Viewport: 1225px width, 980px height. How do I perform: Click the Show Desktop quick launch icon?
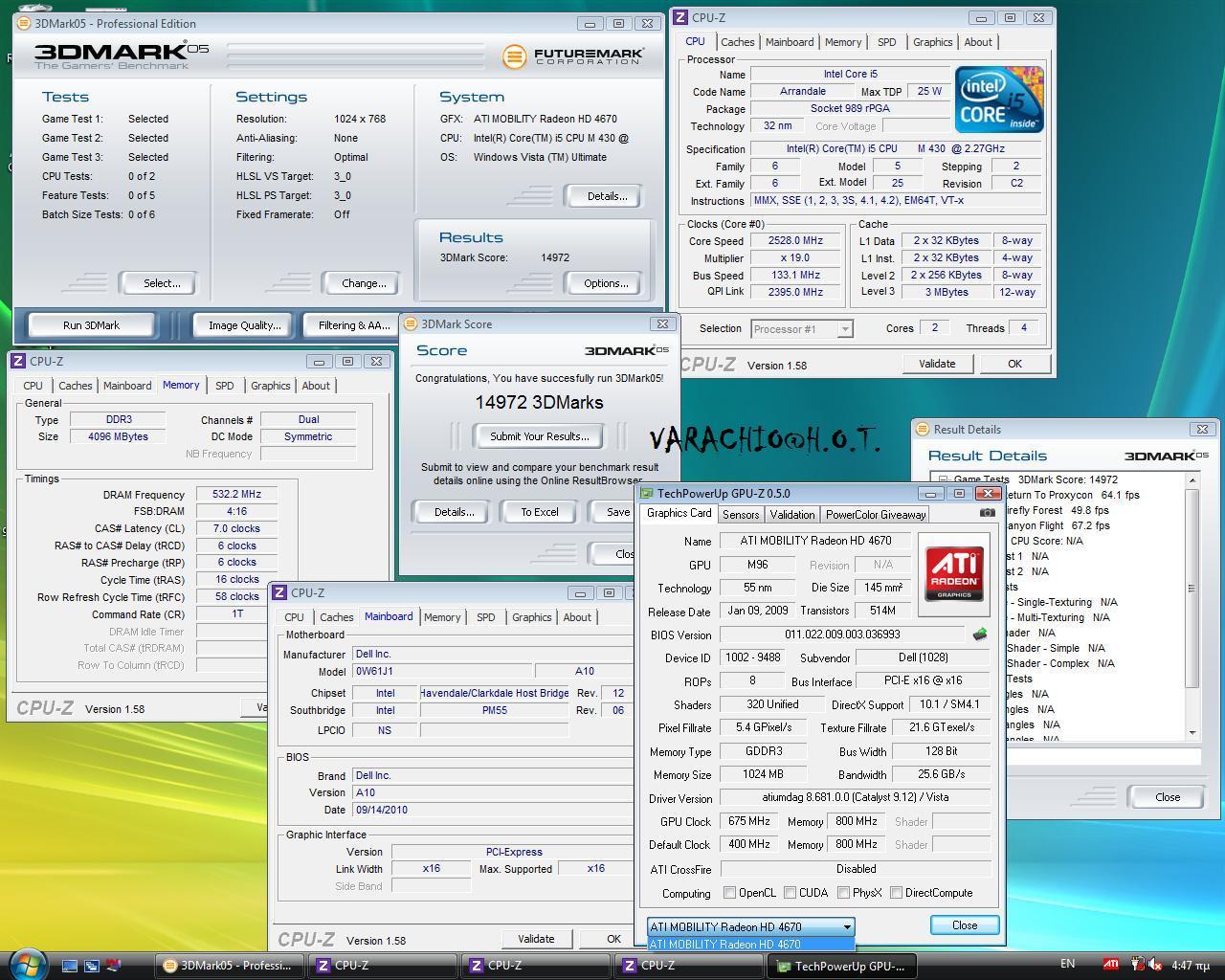(x=70, y=966)
